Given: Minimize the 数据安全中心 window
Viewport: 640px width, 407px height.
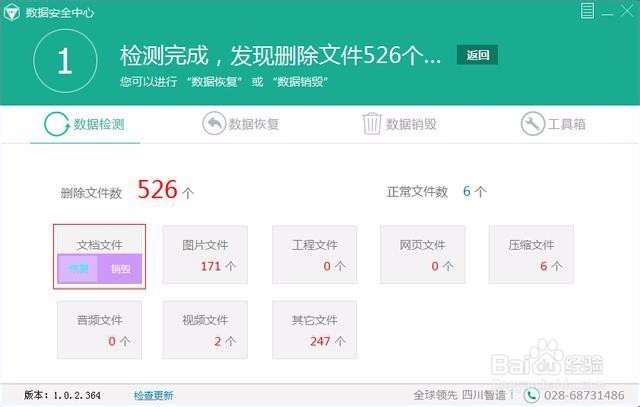Looking at the screenshot, I should (607, 14).
